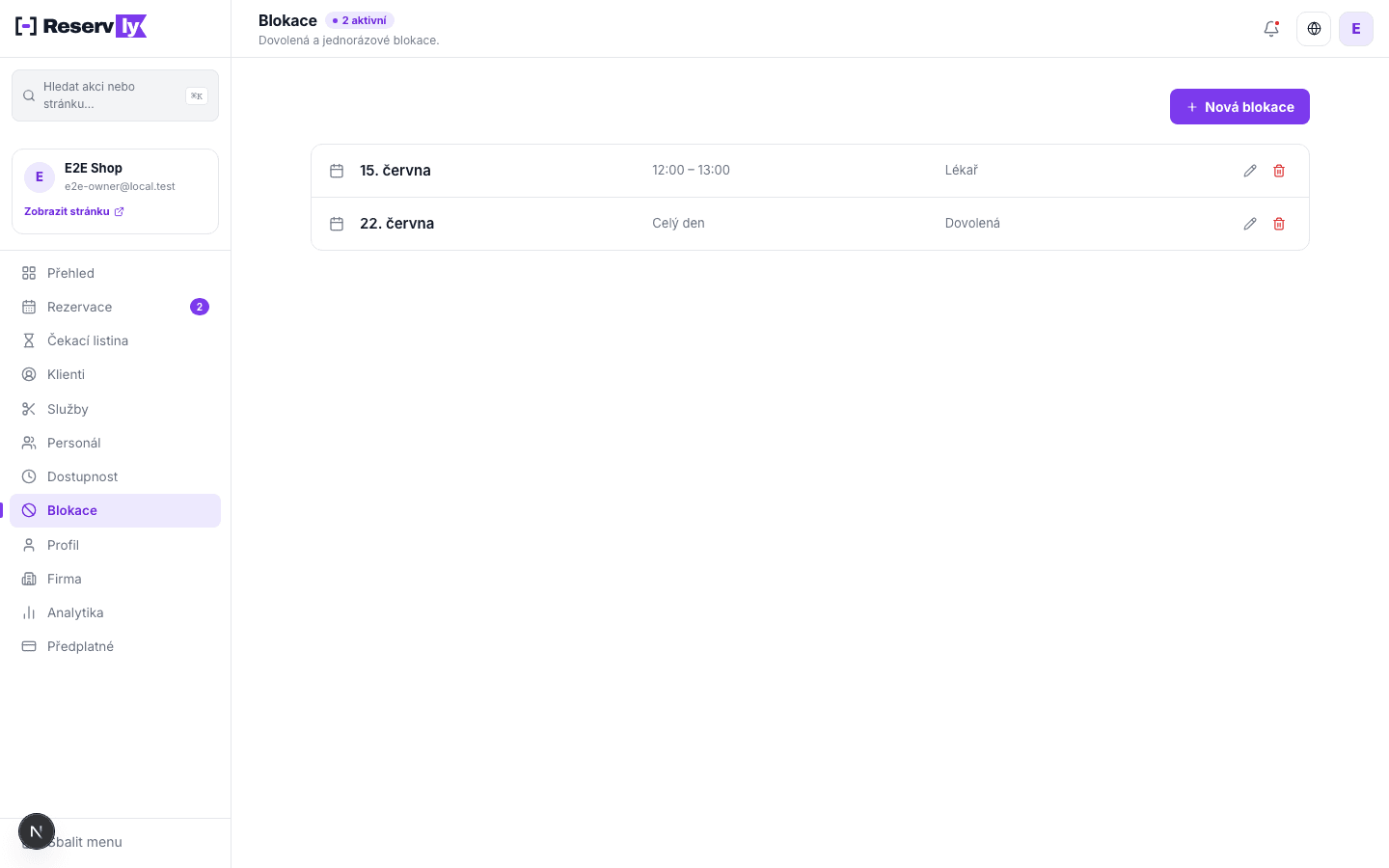Click the Předplatné card icon
This screenshot has height=868, width=1389.
pyautogui.click(x=29, y=646)
